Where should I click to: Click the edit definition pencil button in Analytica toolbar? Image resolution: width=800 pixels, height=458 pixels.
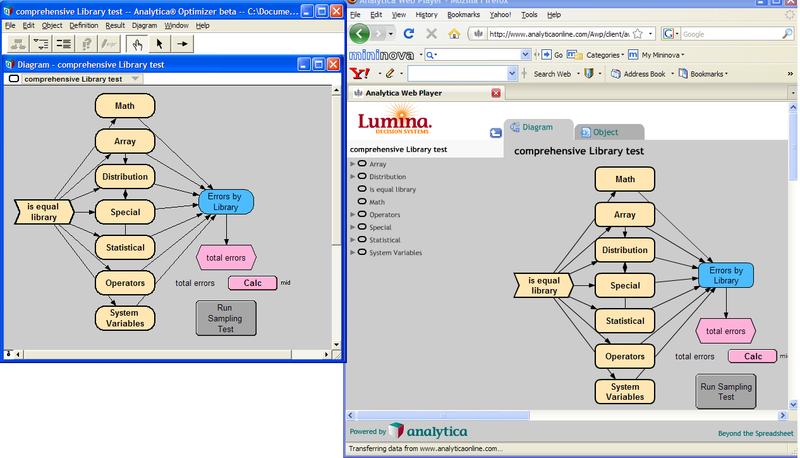point(109,44)
